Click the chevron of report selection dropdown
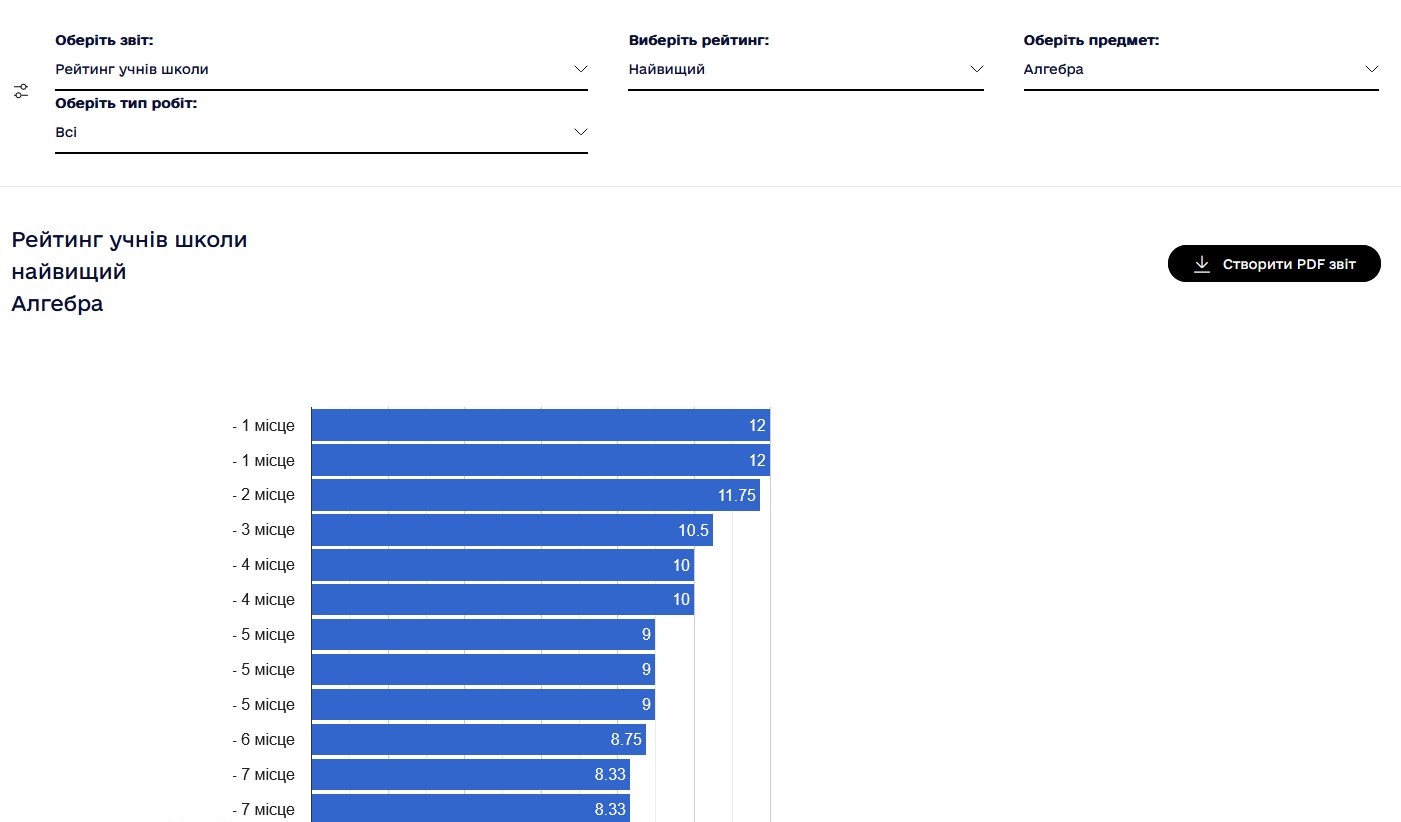 (580, 69)
